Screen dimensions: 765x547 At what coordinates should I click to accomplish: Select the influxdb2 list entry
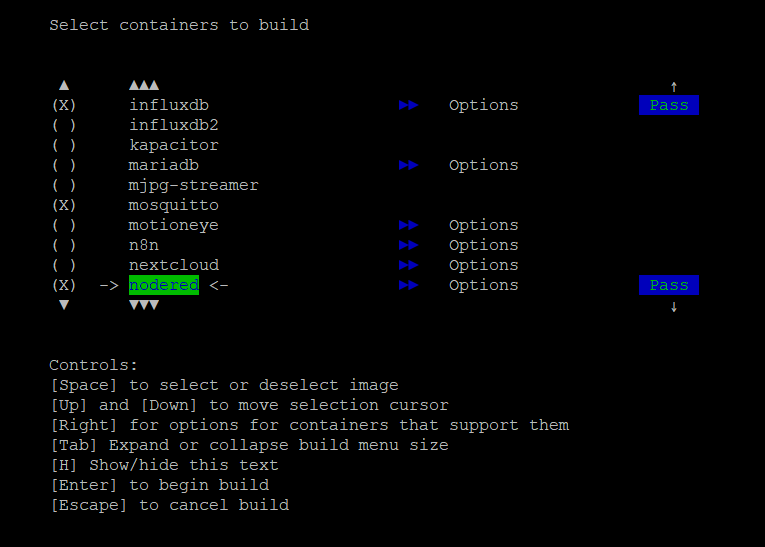pyautogui.click(x=174, y=125)
